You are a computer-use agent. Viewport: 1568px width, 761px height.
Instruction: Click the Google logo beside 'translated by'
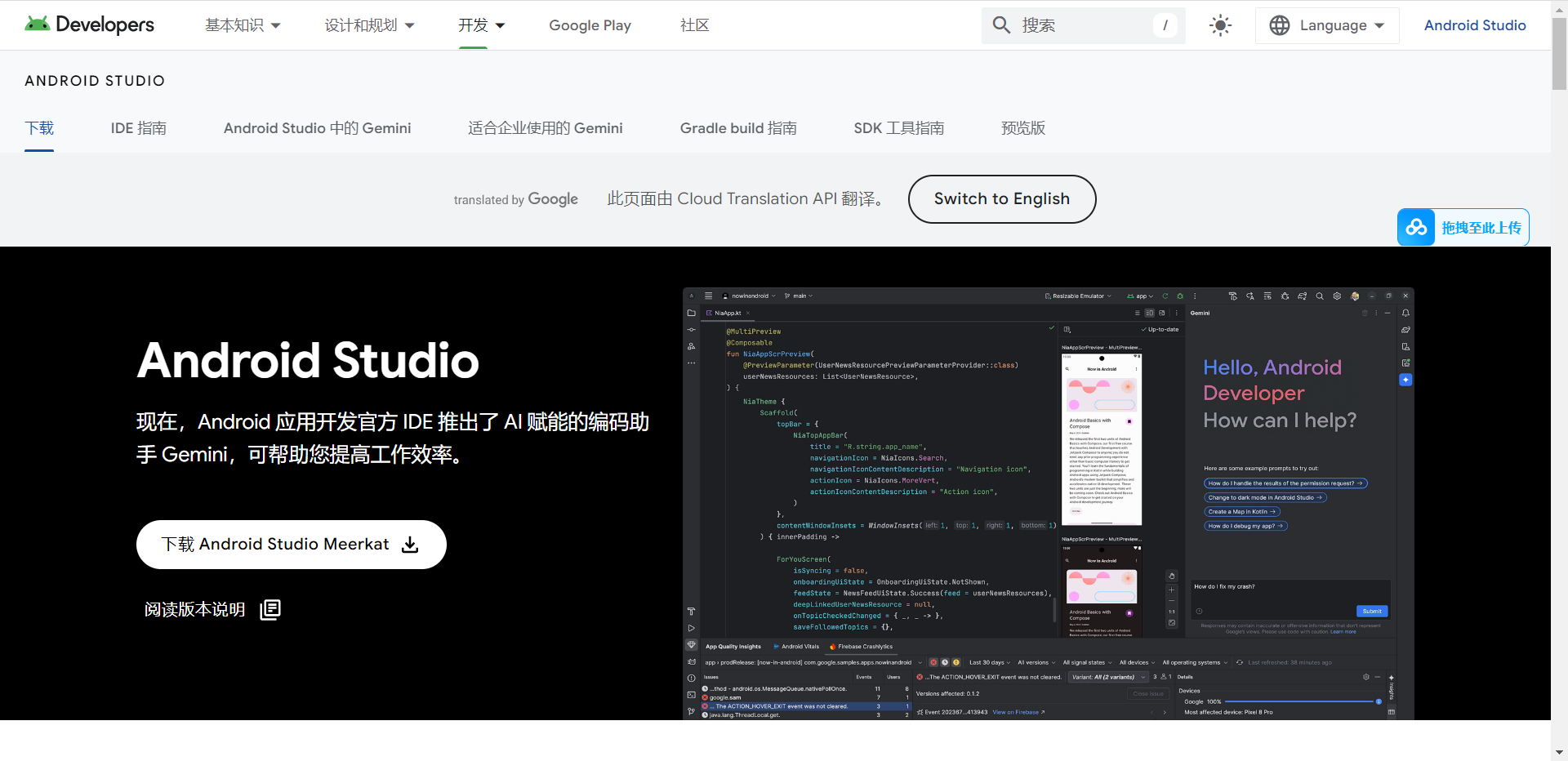(553, 198)
